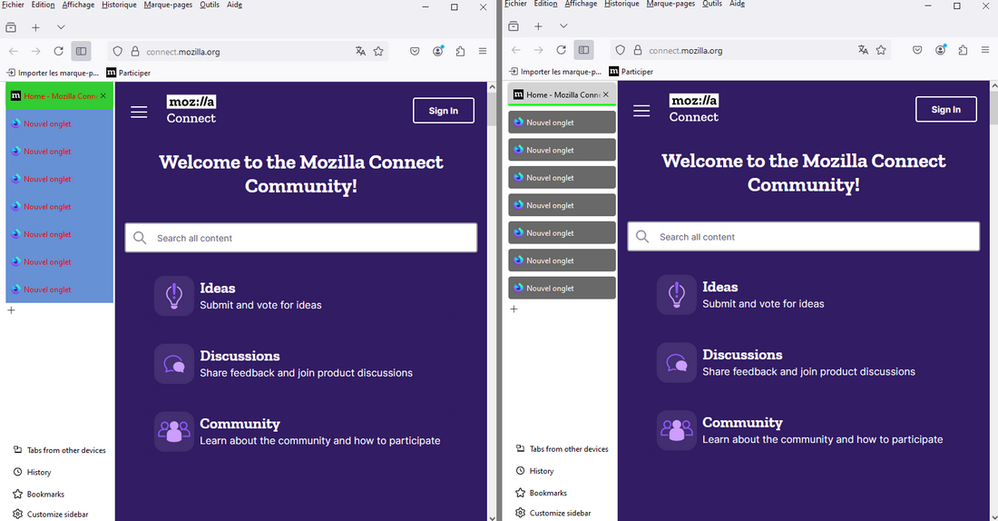
Task: Toggle the bookmark star in the left window
Action: pos(379,51)
